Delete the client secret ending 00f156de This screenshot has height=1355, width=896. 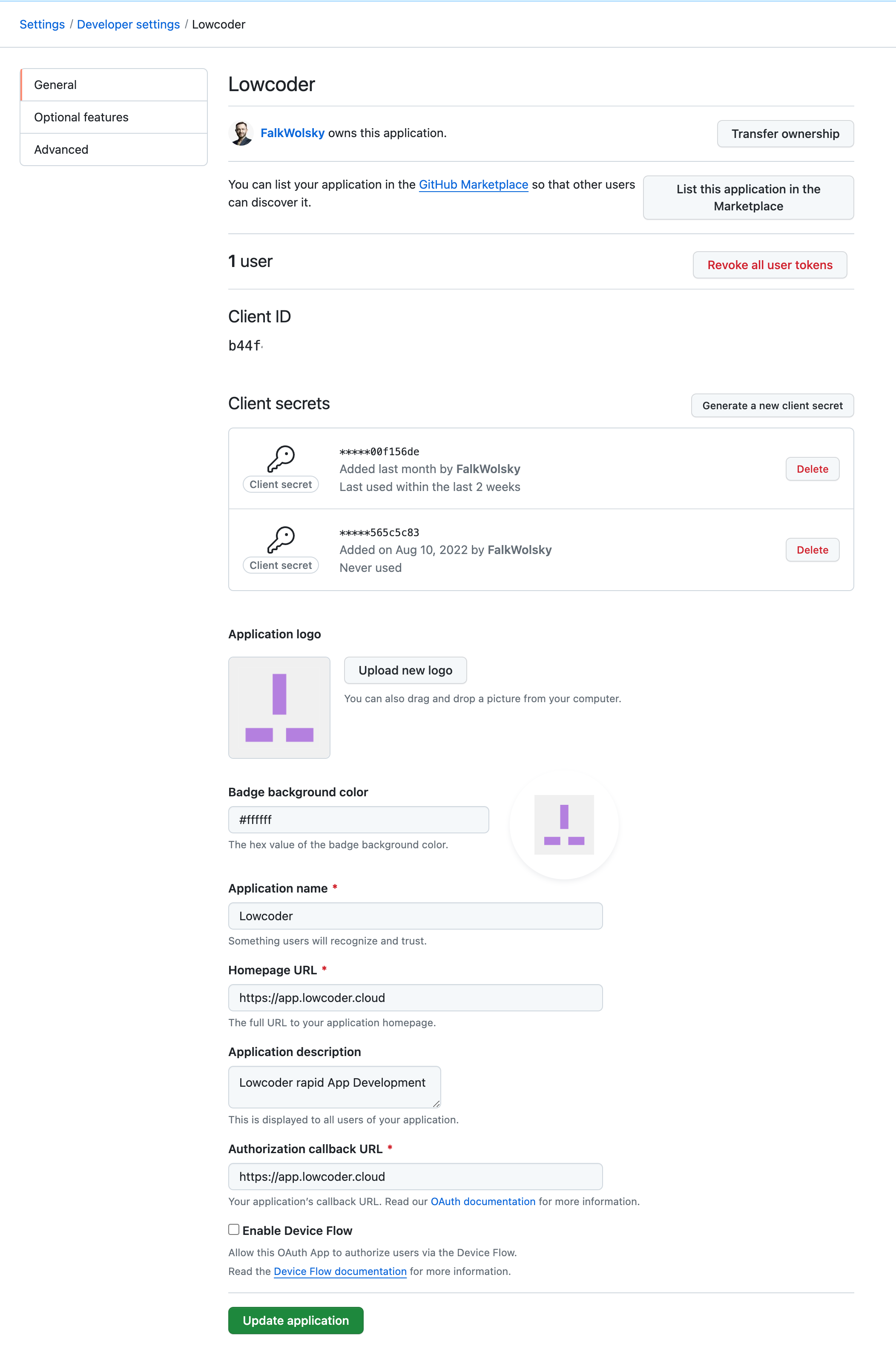click(811, 469)
